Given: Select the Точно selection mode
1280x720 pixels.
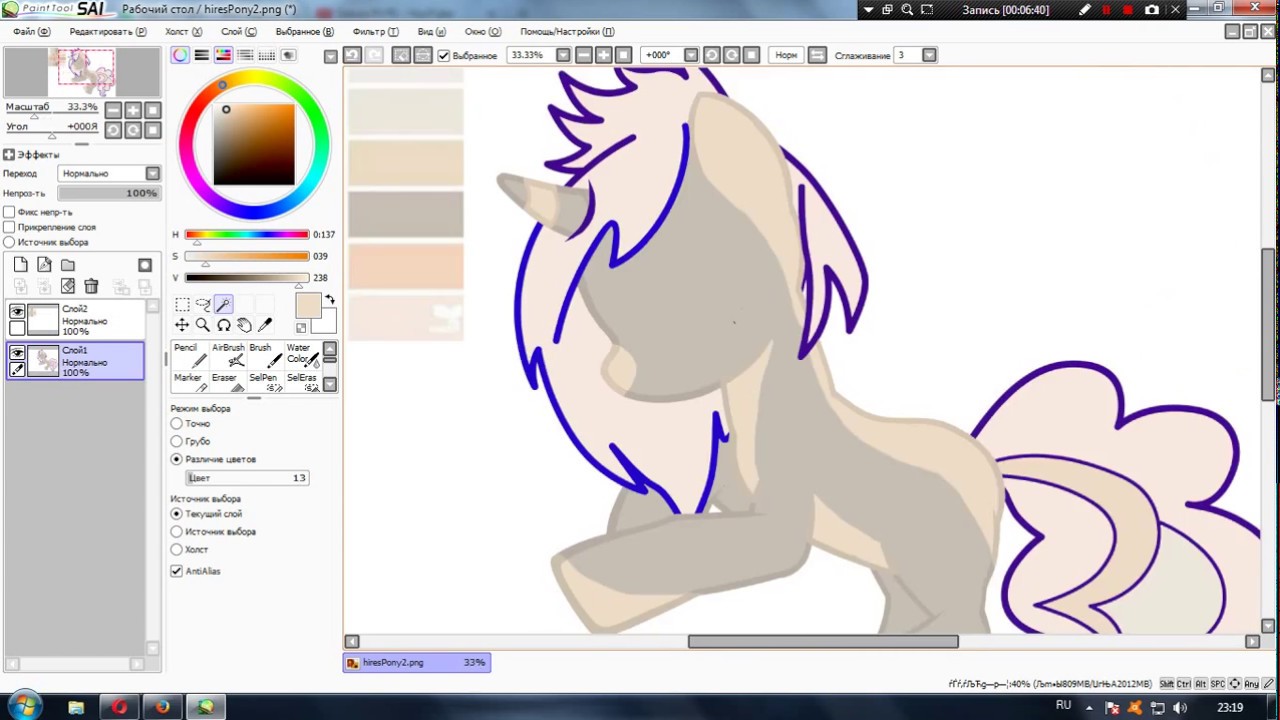Looking at the screenshot, I should tap(177, 424).
